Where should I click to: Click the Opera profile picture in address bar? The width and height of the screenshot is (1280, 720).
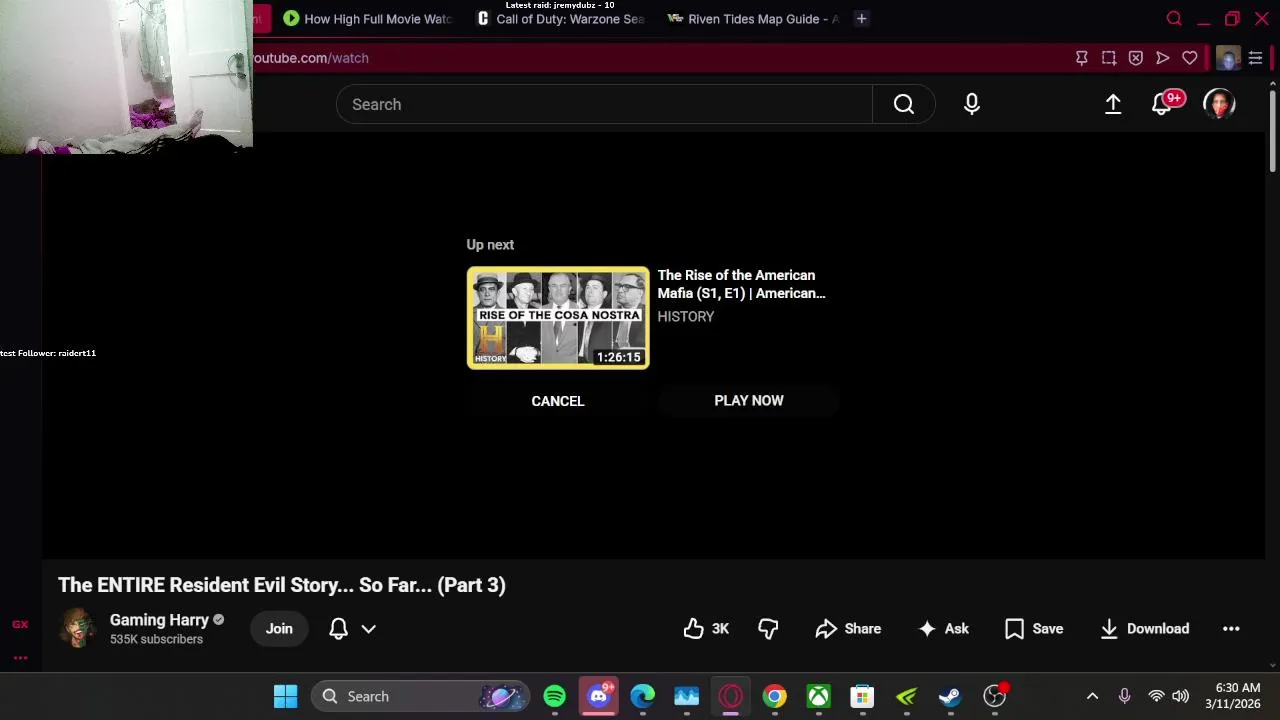tap(1228, 58)
